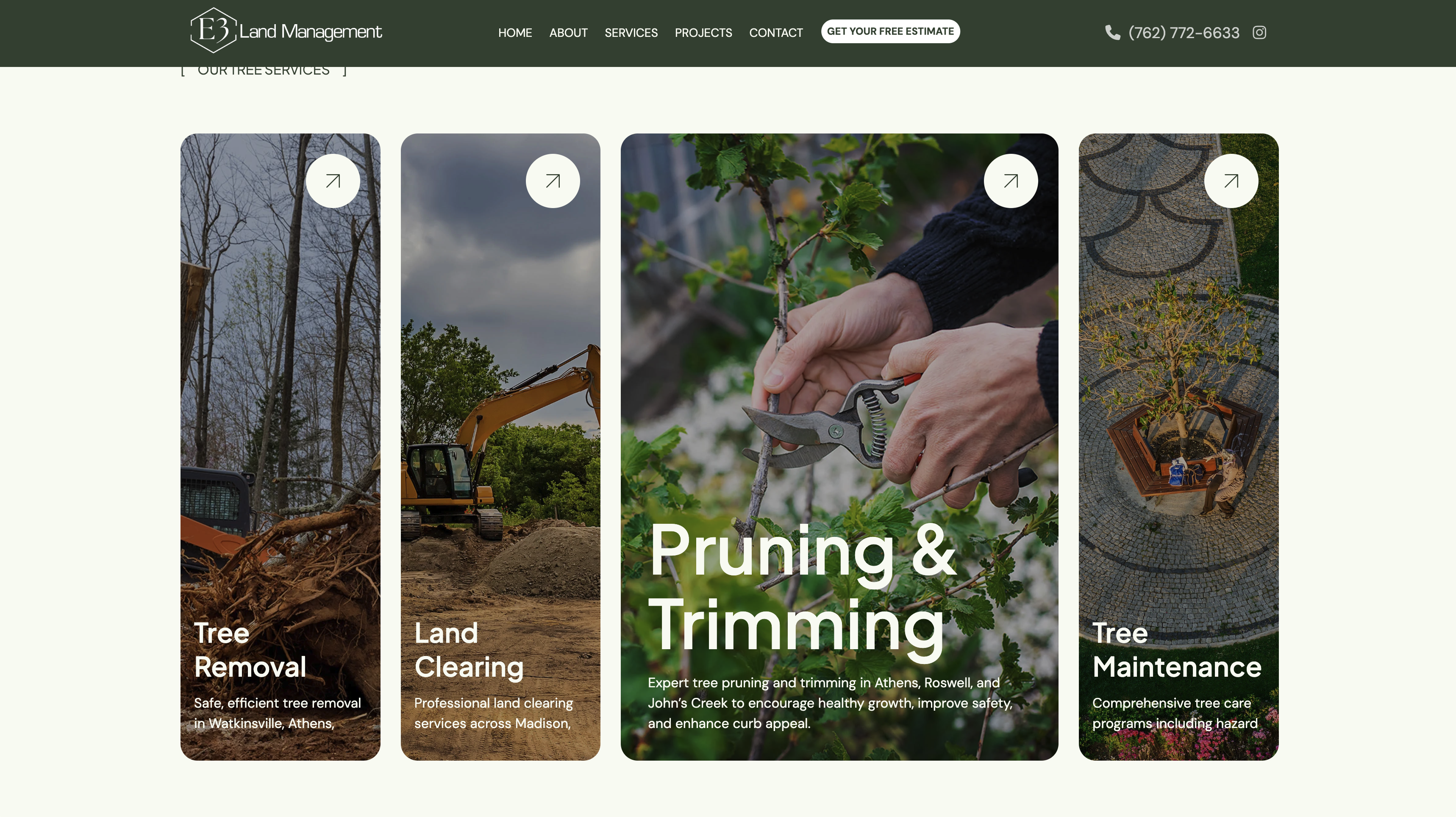
Task: Select the Tree Removal heading
Action: click(x=250, y=650)
